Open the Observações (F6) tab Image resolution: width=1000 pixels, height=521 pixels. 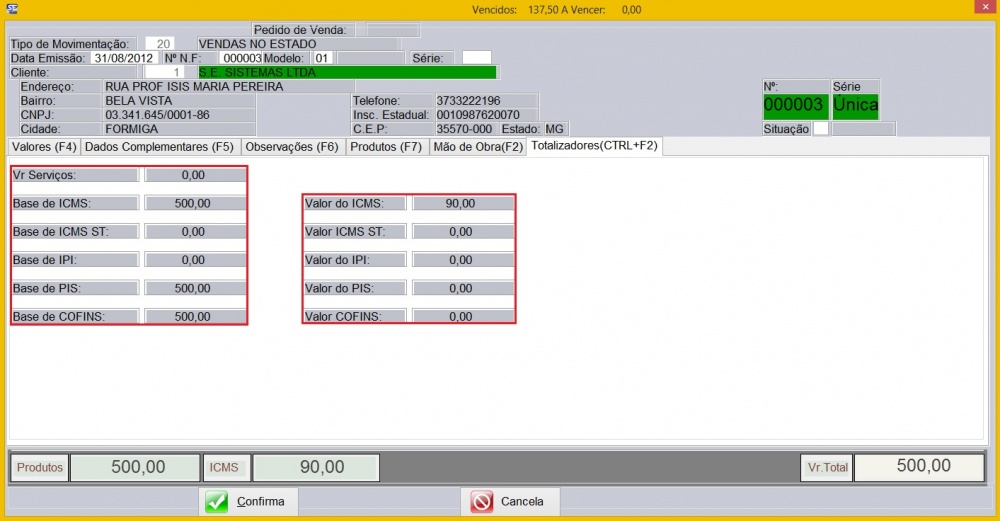click(292, 147)
